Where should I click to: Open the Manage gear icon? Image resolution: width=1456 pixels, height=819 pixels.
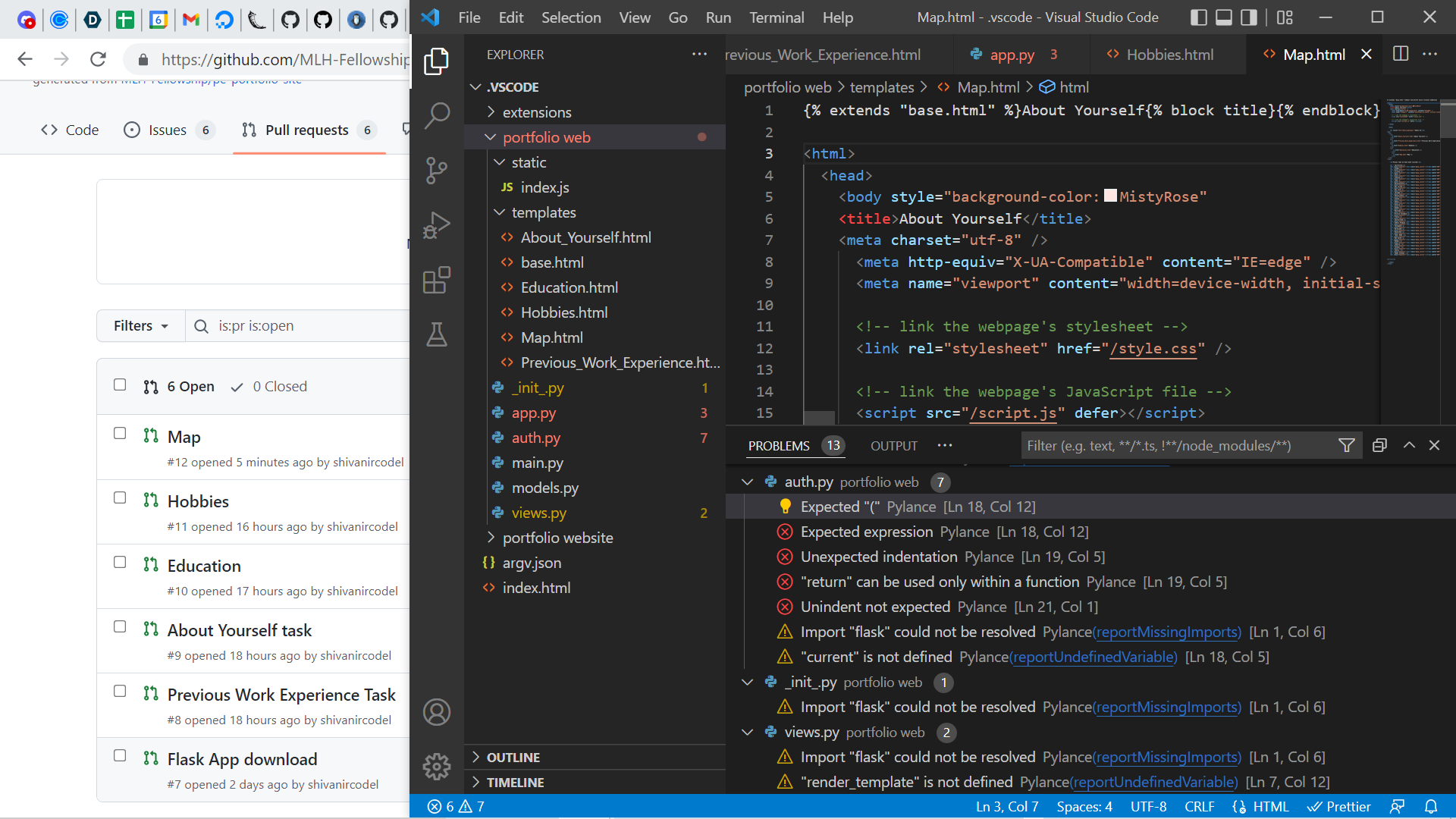[x=437, y=766]
